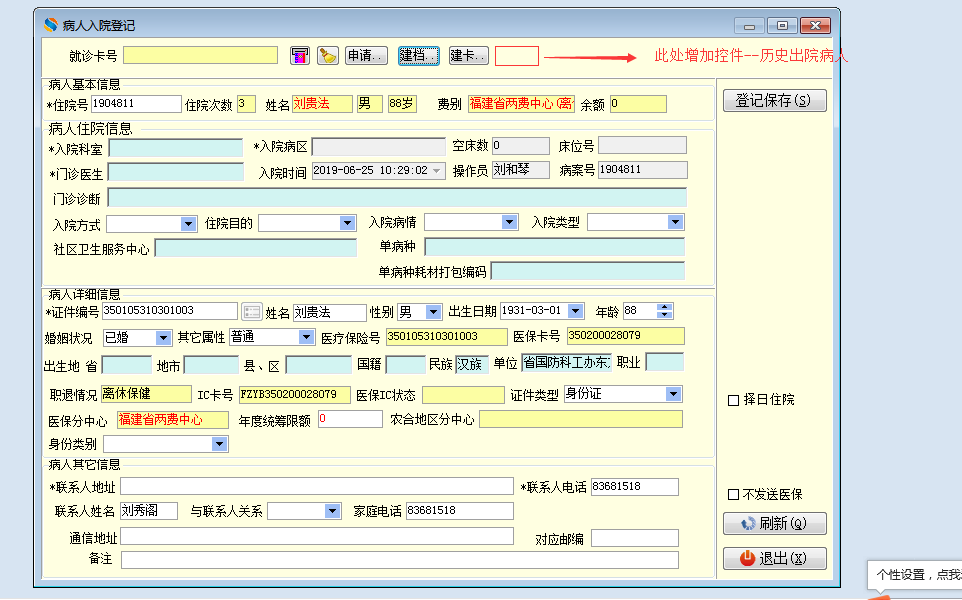This screenshot has height=600, width=962.
Task: Click the 出生地 省 input field
Action: [x=126, y=365]
